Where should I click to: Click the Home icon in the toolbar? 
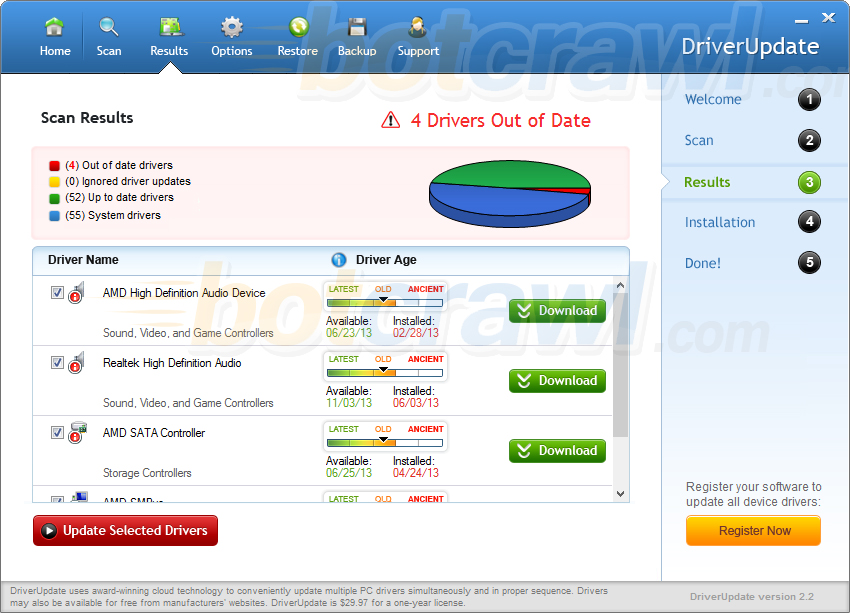coord(55,27)
